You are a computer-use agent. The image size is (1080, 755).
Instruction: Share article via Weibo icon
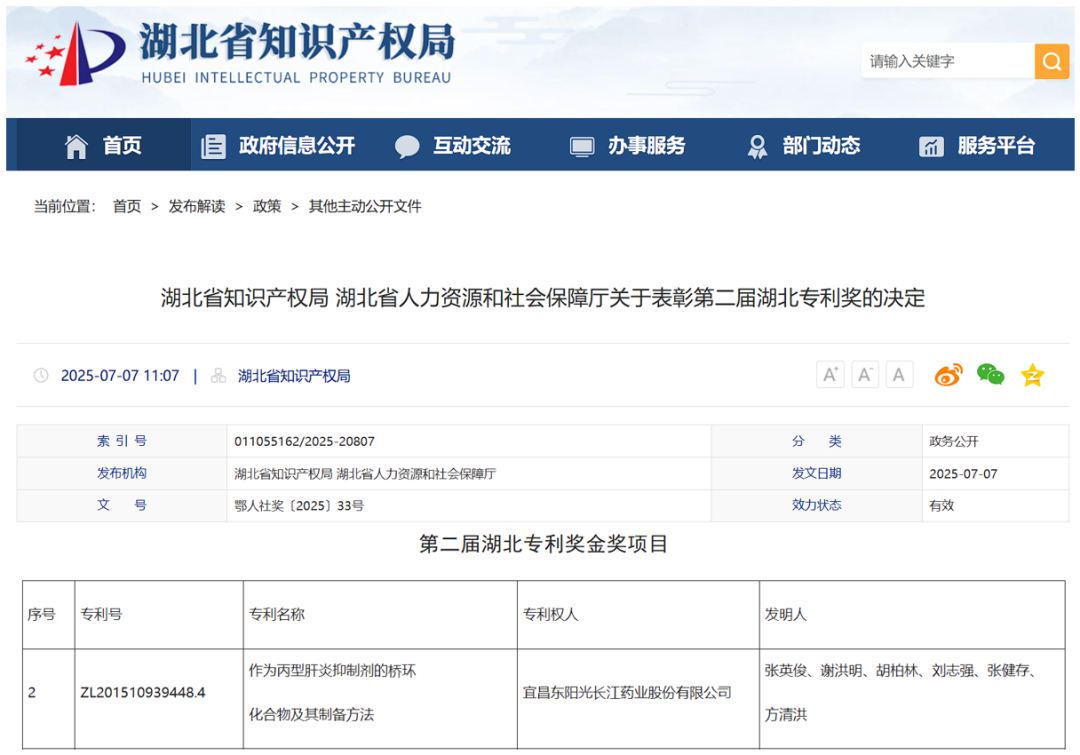point(948,375)
